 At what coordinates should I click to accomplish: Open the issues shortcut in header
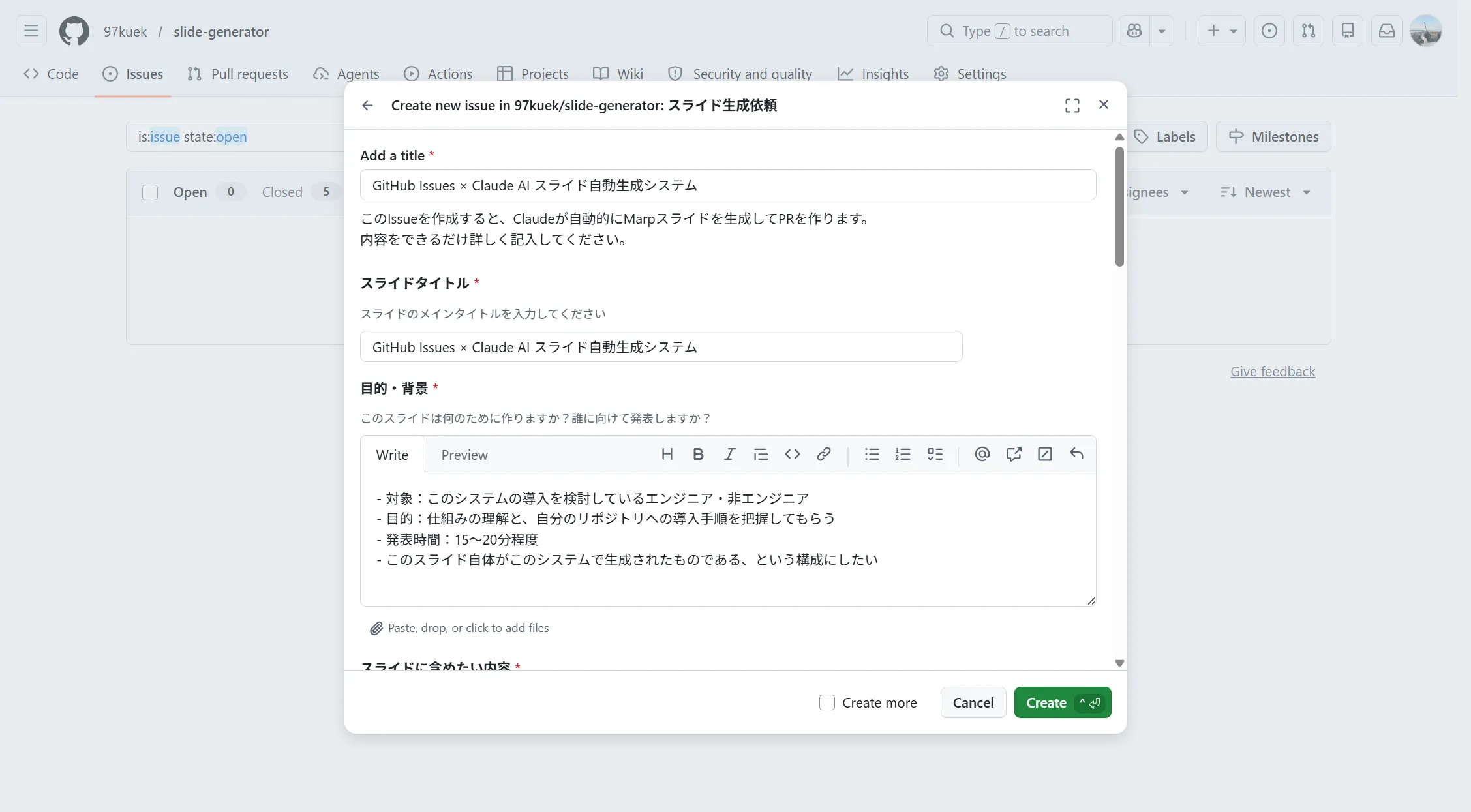point(1269,31)
